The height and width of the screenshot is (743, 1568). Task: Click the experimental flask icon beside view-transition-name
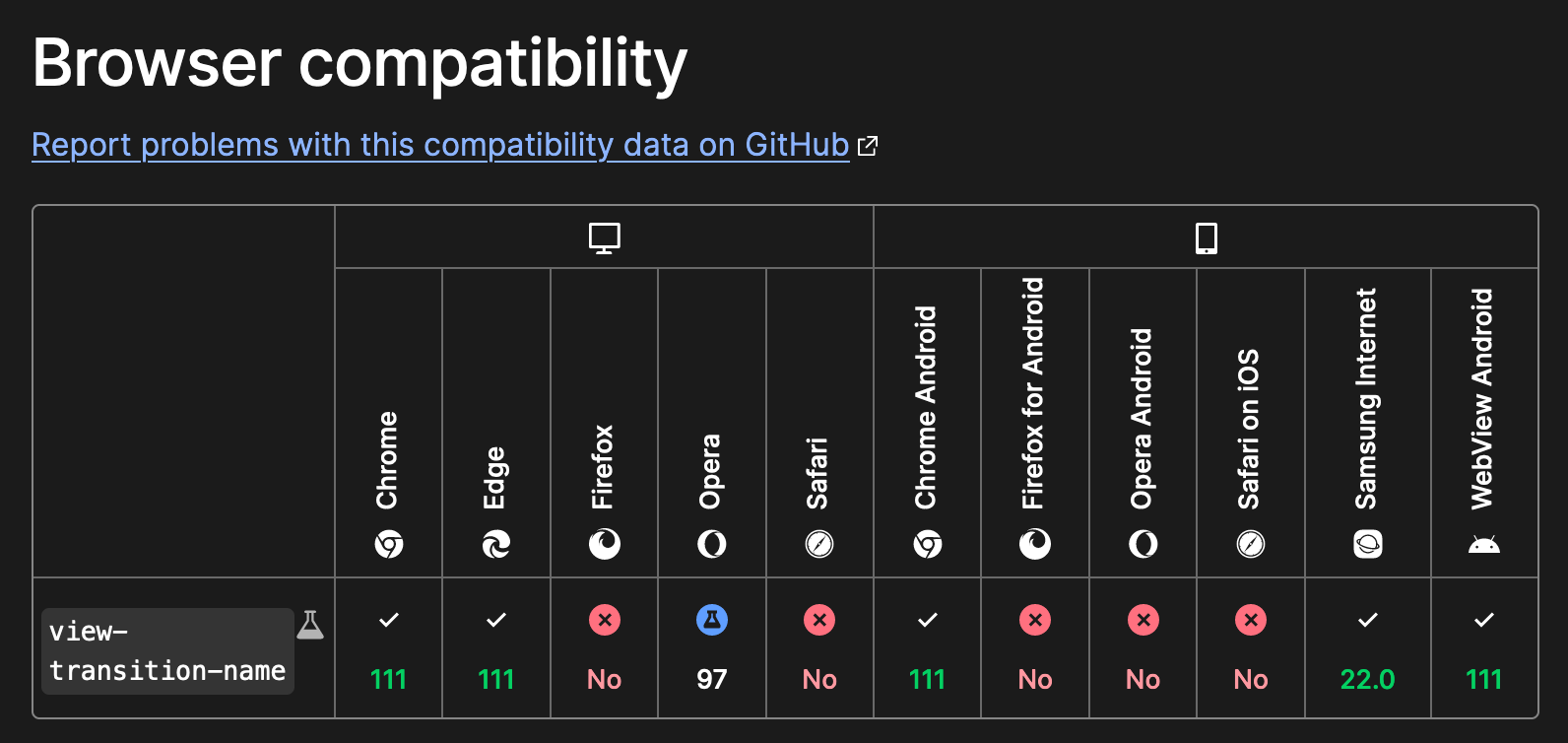[x=310, y=625]
